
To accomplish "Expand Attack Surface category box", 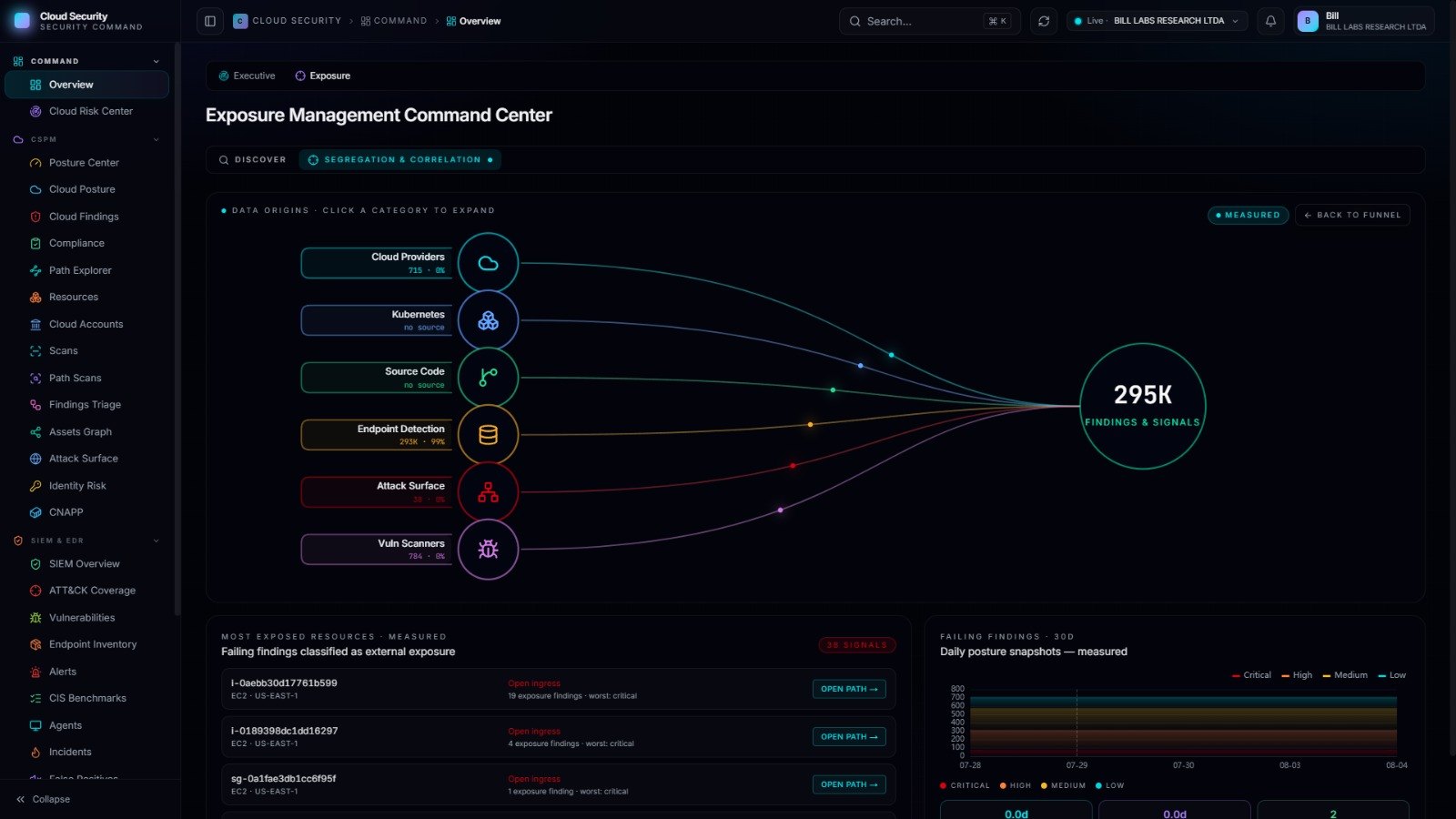I will (376, 492).
